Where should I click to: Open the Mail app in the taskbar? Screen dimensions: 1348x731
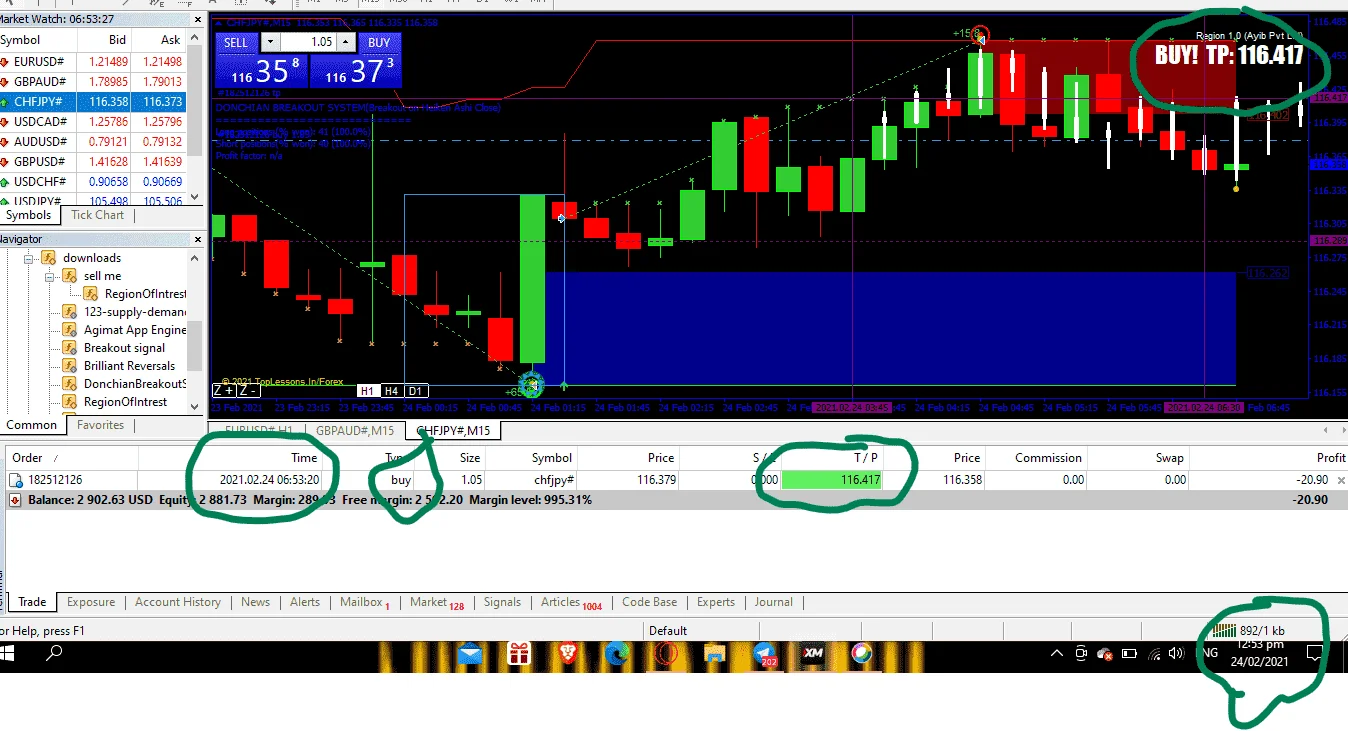[470, 655]
